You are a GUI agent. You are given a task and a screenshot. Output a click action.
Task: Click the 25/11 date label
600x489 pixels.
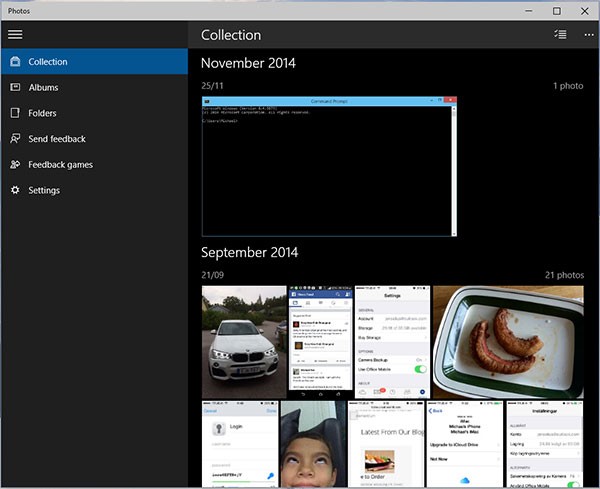point(212,86)
